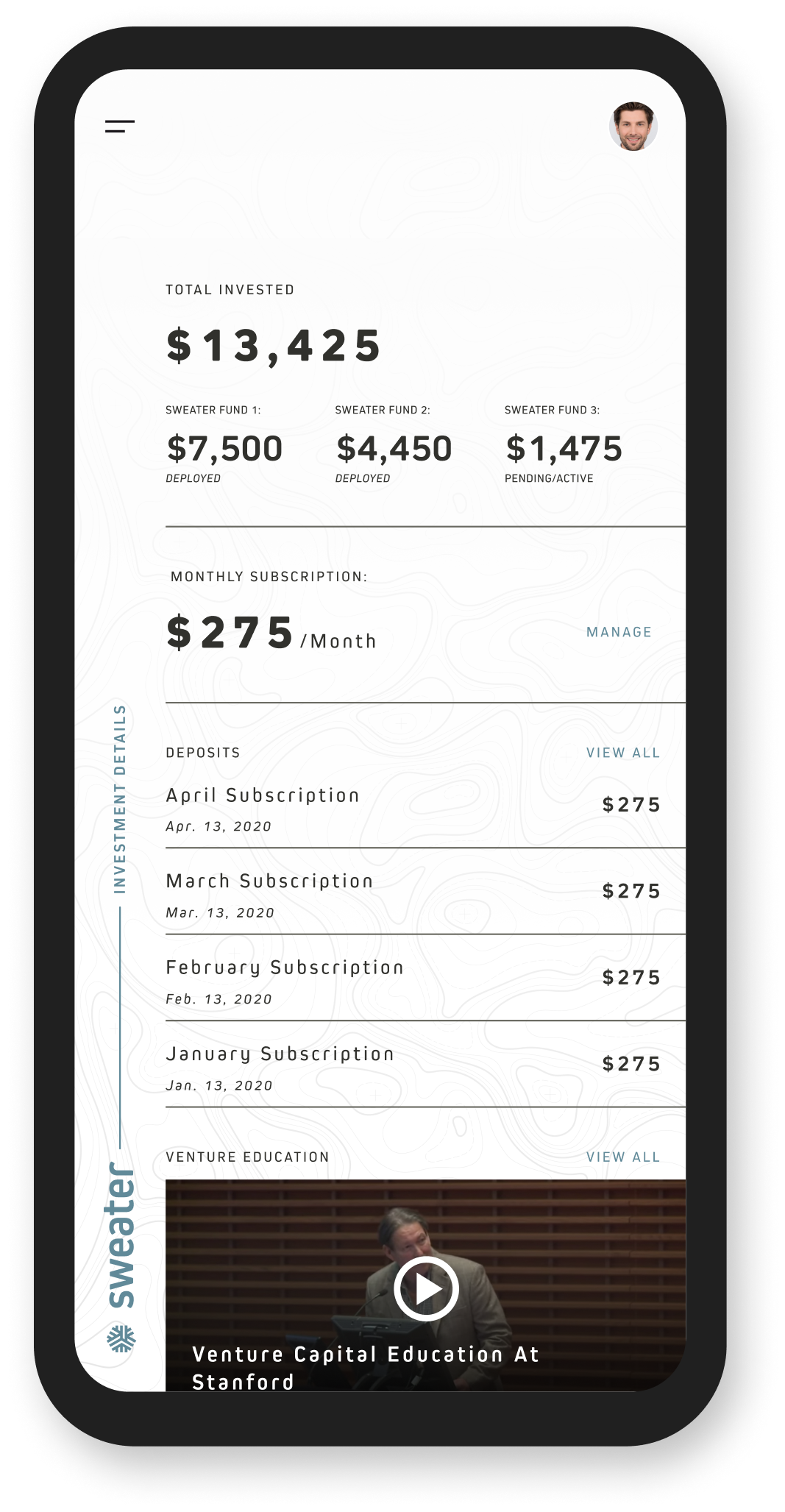Manage the monthly subscription
Image resolution: width=785 pixels, height=1512 pixels.
619,632
